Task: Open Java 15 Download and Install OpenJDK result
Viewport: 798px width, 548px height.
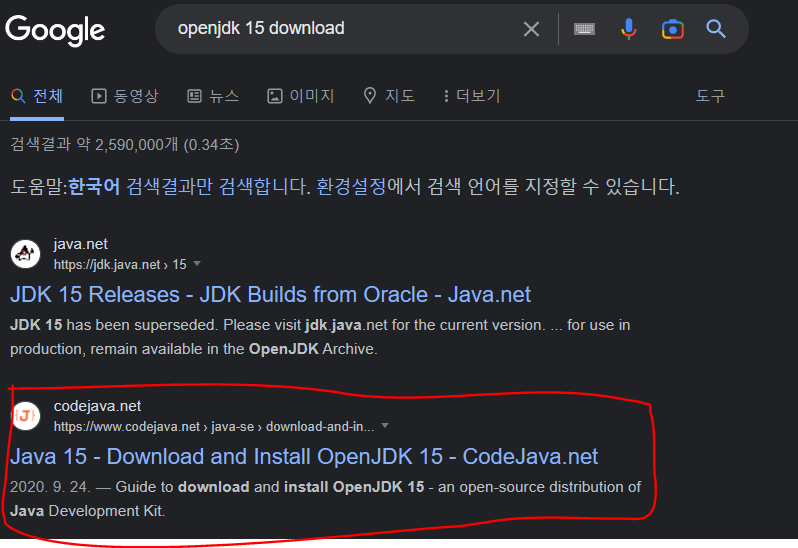Action: click(304, 456)
